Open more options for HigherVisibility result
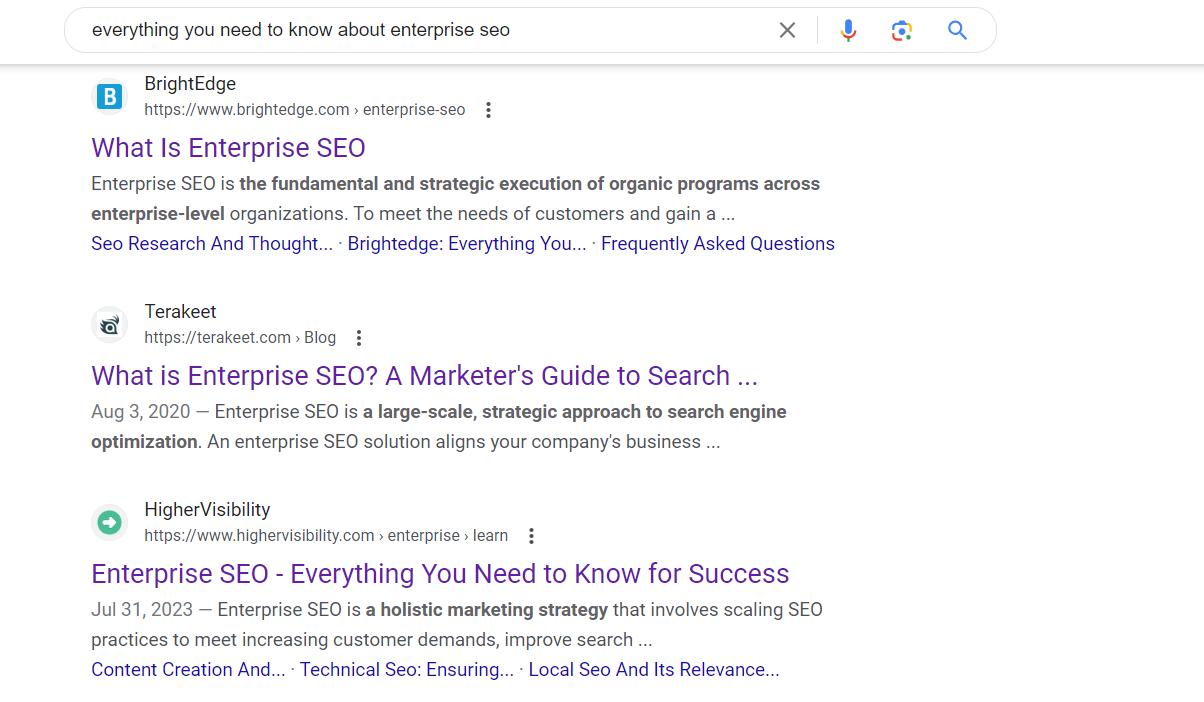Image resolution: width=1204 pixels, height=702 pixels. point(531,536)
